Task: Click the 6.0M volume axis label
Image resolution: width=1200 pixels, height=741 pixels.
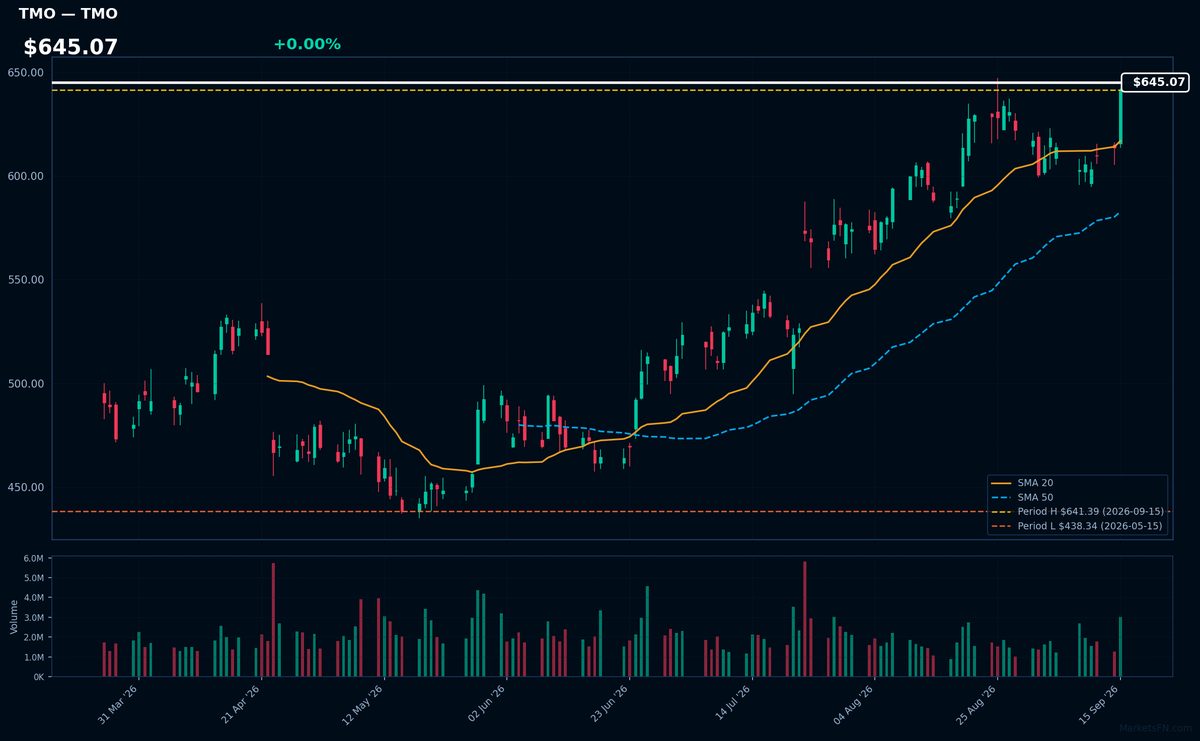Action: pyautogui.click(x=33, y=558)
